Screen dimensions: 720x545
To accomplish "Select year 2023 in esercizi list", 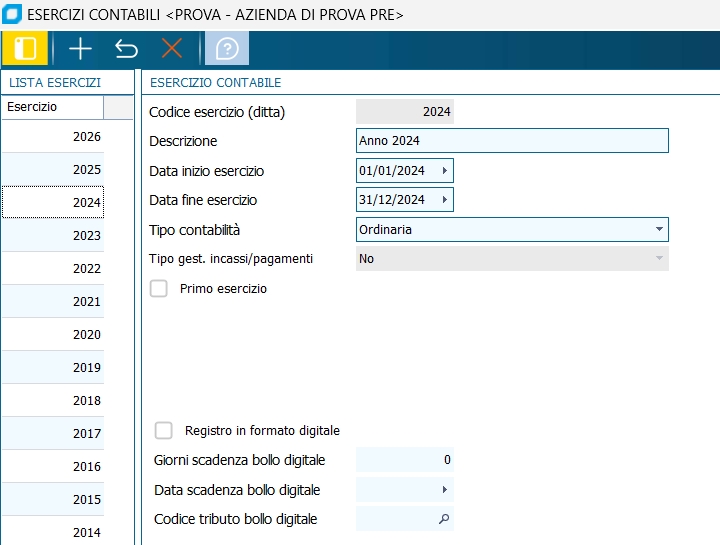I will [67, 236].
